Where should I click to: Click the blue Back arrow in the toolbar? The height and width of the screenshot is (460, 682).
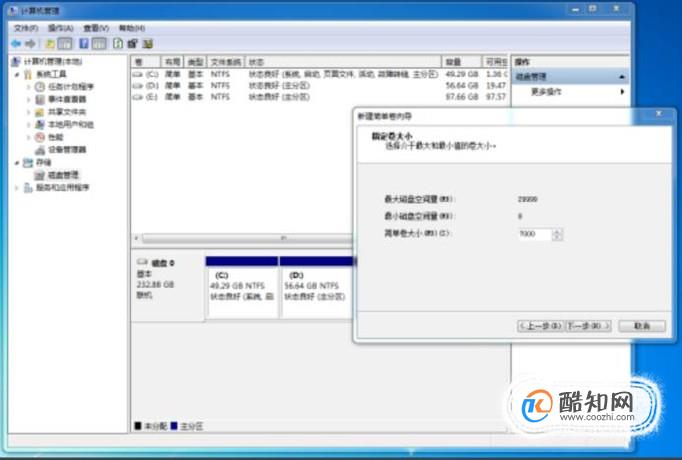tap(16, 43)
